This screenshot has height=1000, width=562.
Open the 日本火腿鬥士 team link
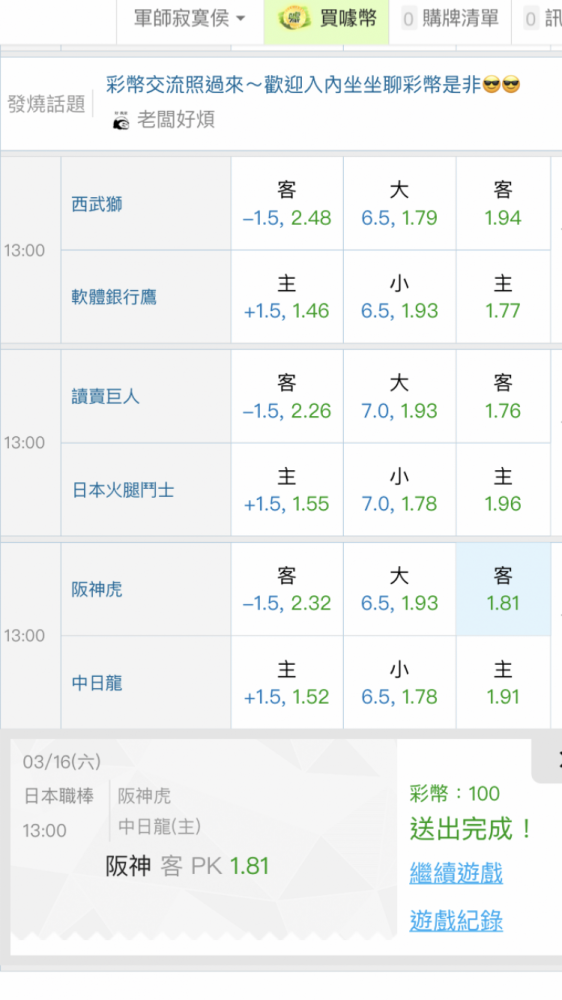123,490
